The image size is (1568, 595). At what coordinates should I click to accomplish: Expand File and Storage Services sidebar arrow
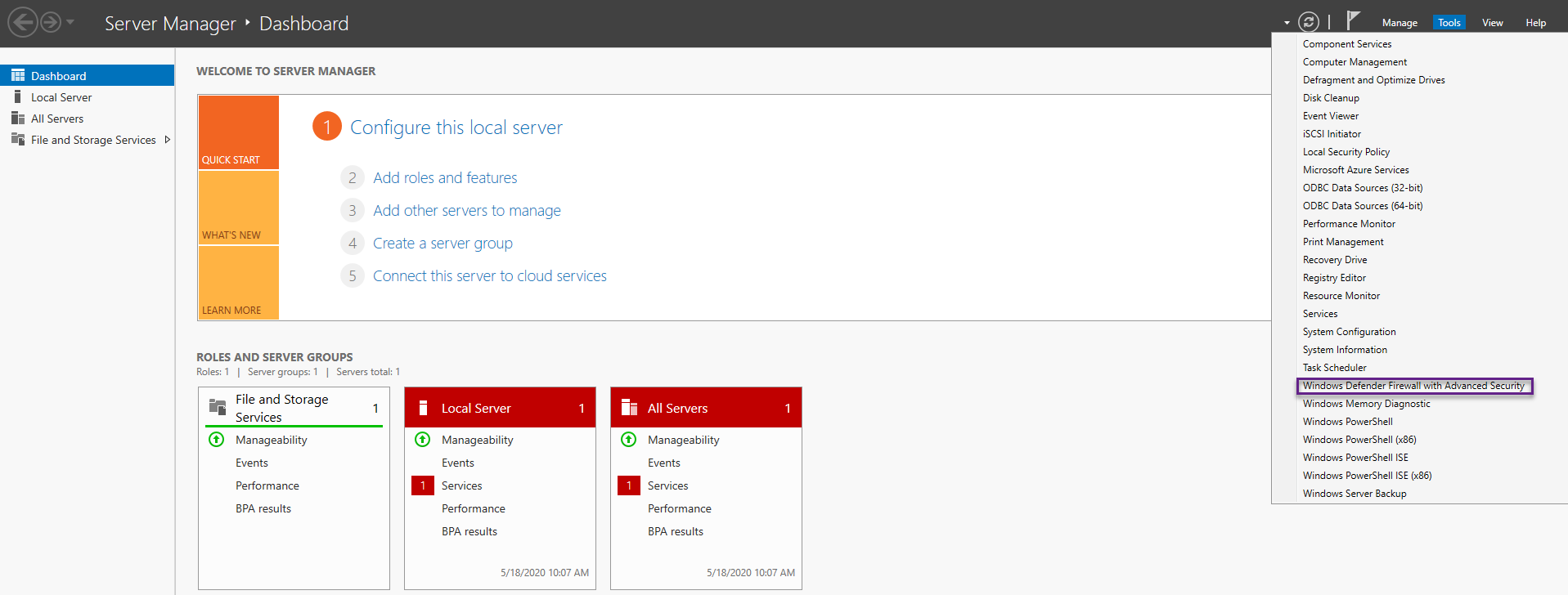168,140
